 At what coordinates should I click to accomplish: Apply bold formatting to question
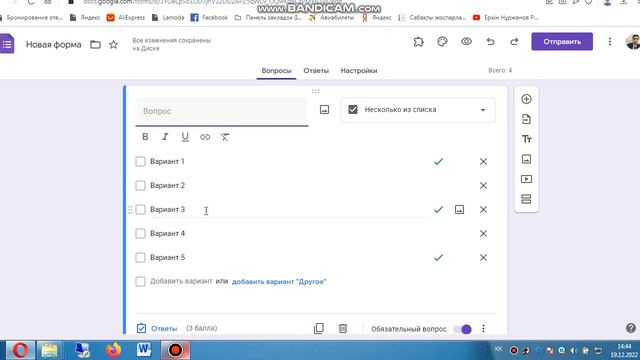pyautogui.click(x=145, y=137)
